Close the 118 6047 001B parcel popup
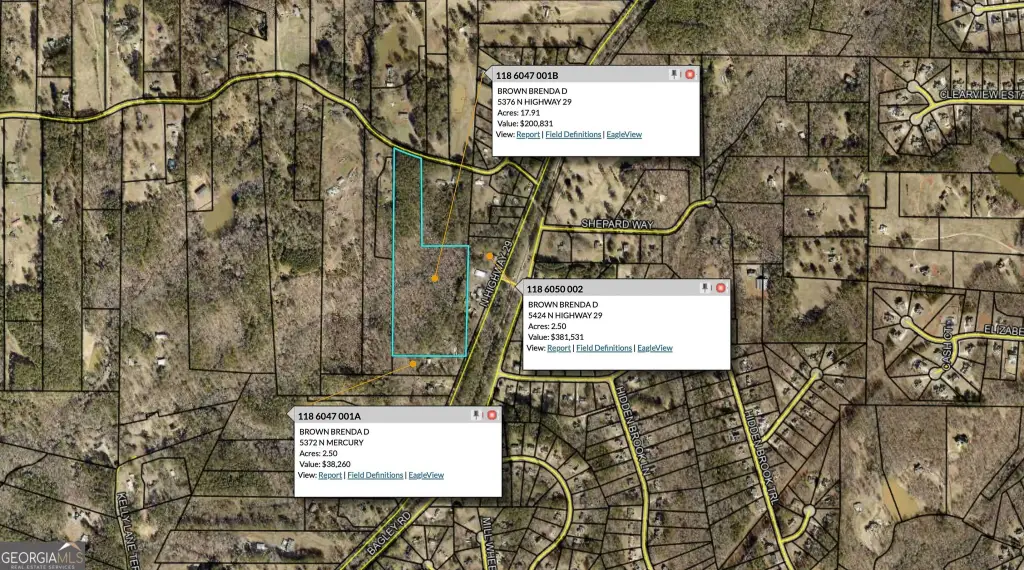This screenshot has height=570, width=1024. coord(690,74)
